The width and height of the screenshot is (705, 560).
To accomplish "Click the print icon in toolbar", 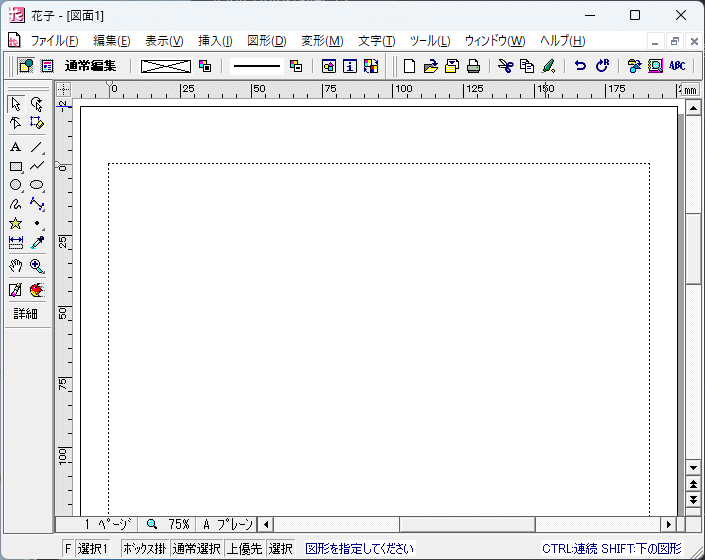I will [x=473, y=66].
